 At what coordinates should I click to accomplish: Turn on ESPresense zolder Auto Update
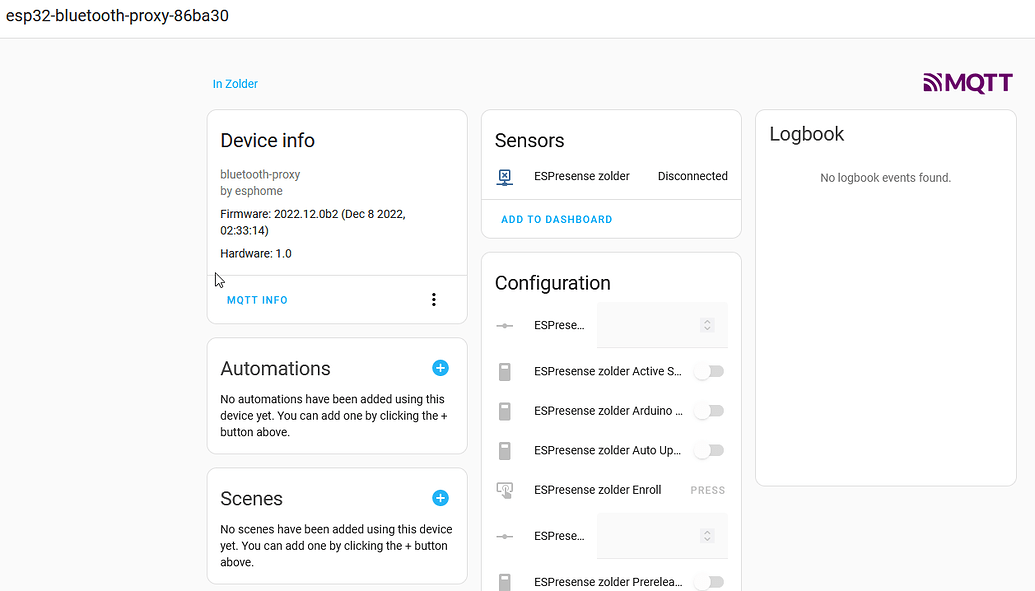pos(709,450)
